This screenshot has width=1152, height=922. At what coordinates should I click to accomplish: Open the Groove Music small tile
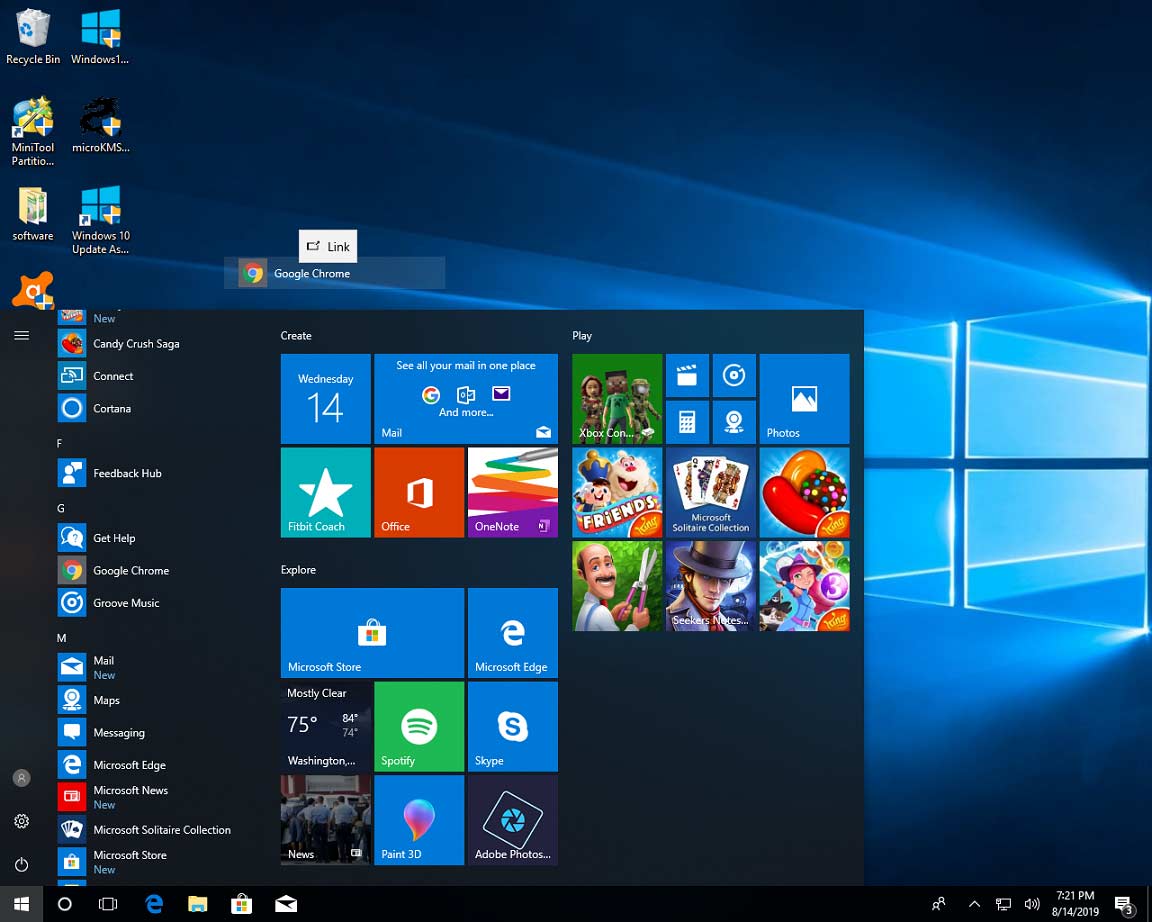(734, 375)
